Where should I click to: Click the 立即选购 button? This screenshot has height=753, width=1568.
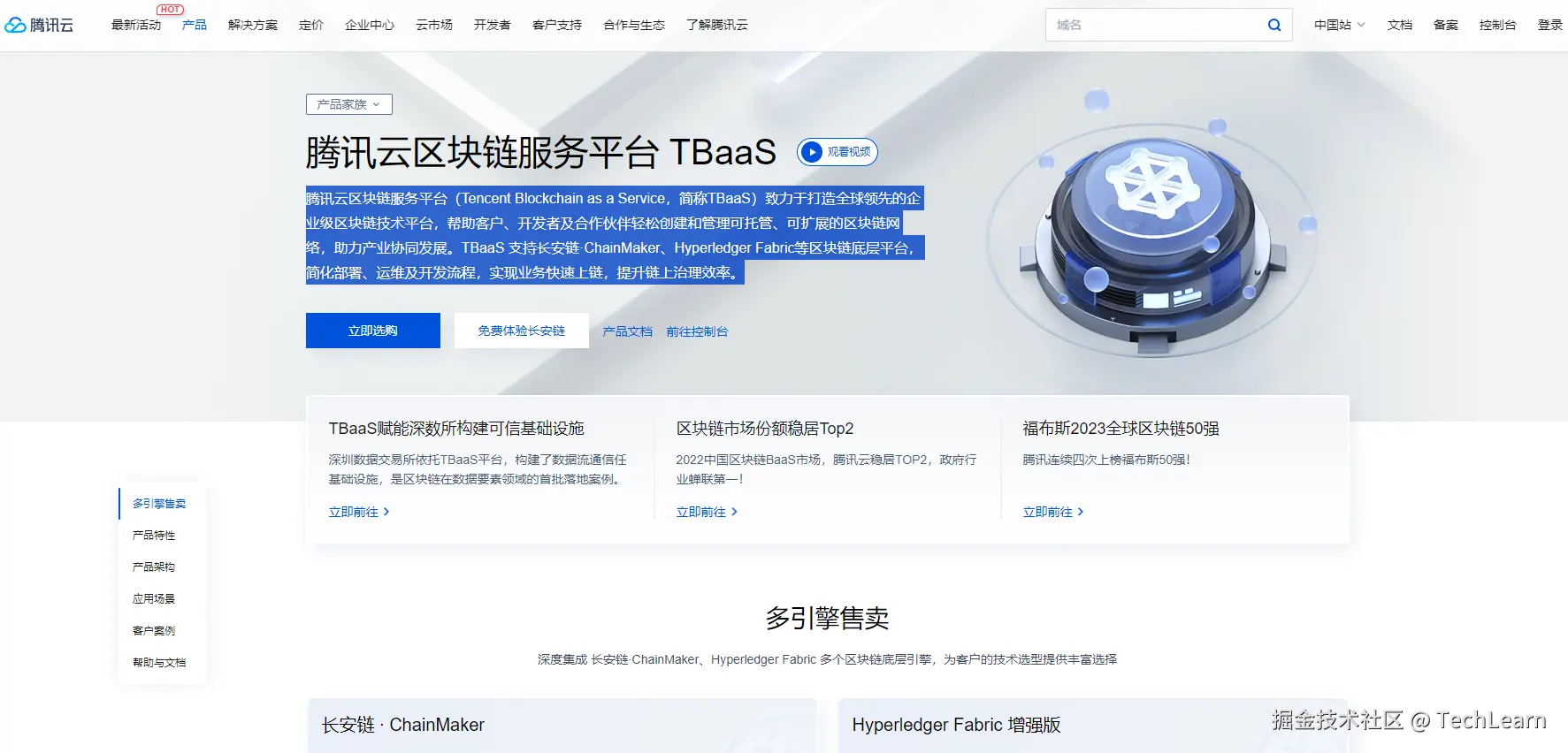(373, 331)
